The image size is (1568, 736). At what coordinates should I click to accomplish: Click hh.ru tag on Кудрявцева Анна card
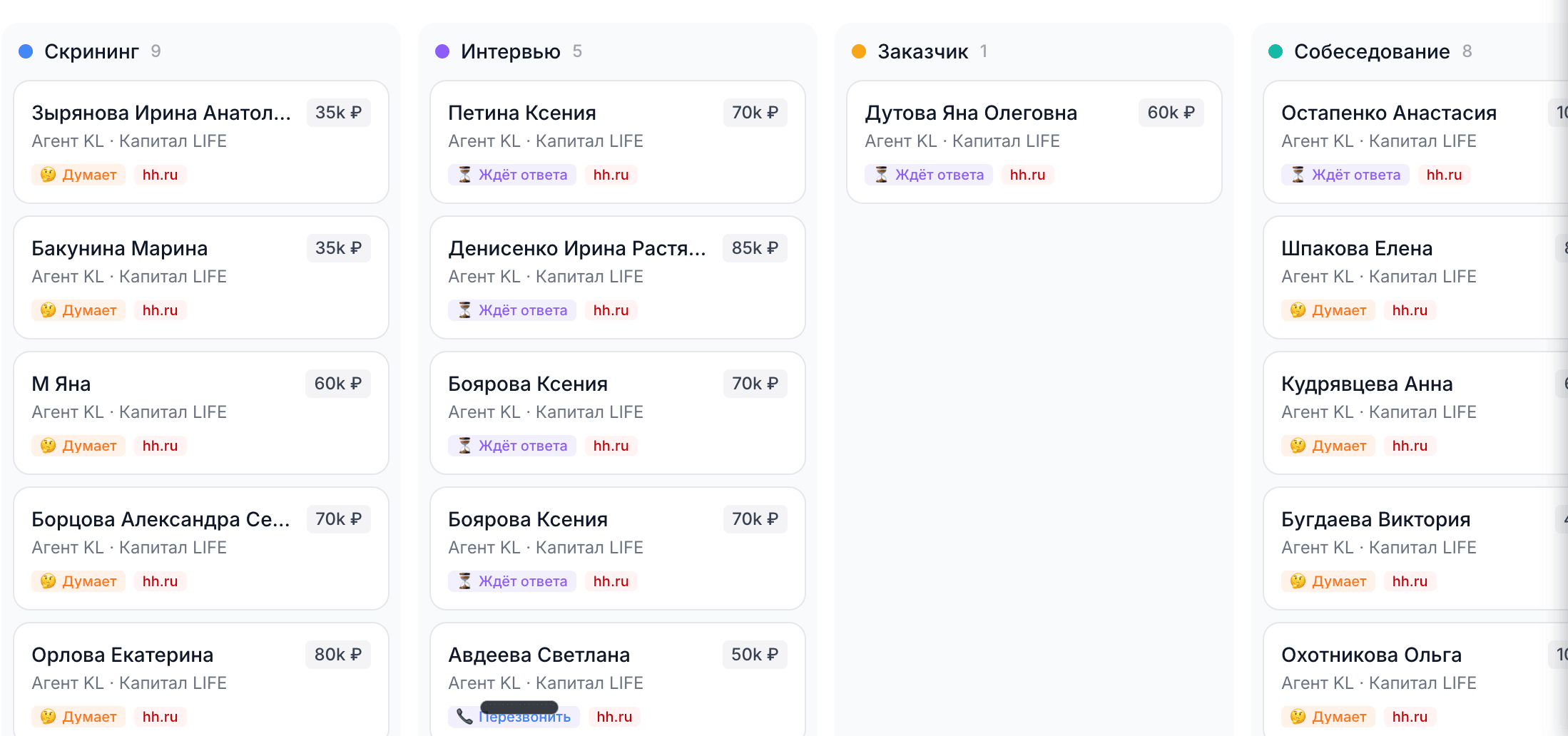tap(1410, 446)
